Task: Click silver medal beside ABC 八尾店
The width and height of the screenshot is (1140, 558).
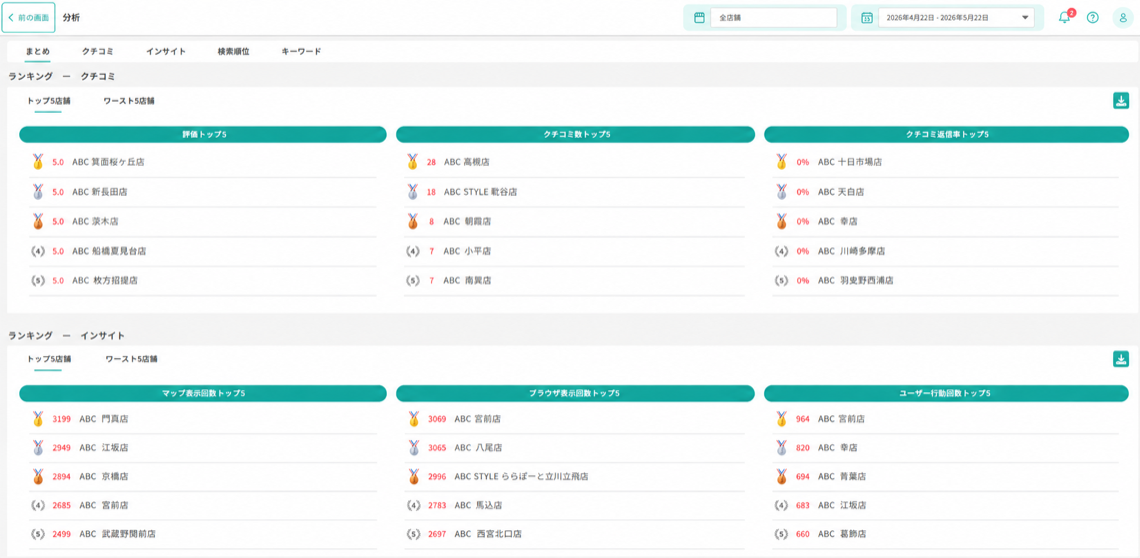Action: coord(413,447)
